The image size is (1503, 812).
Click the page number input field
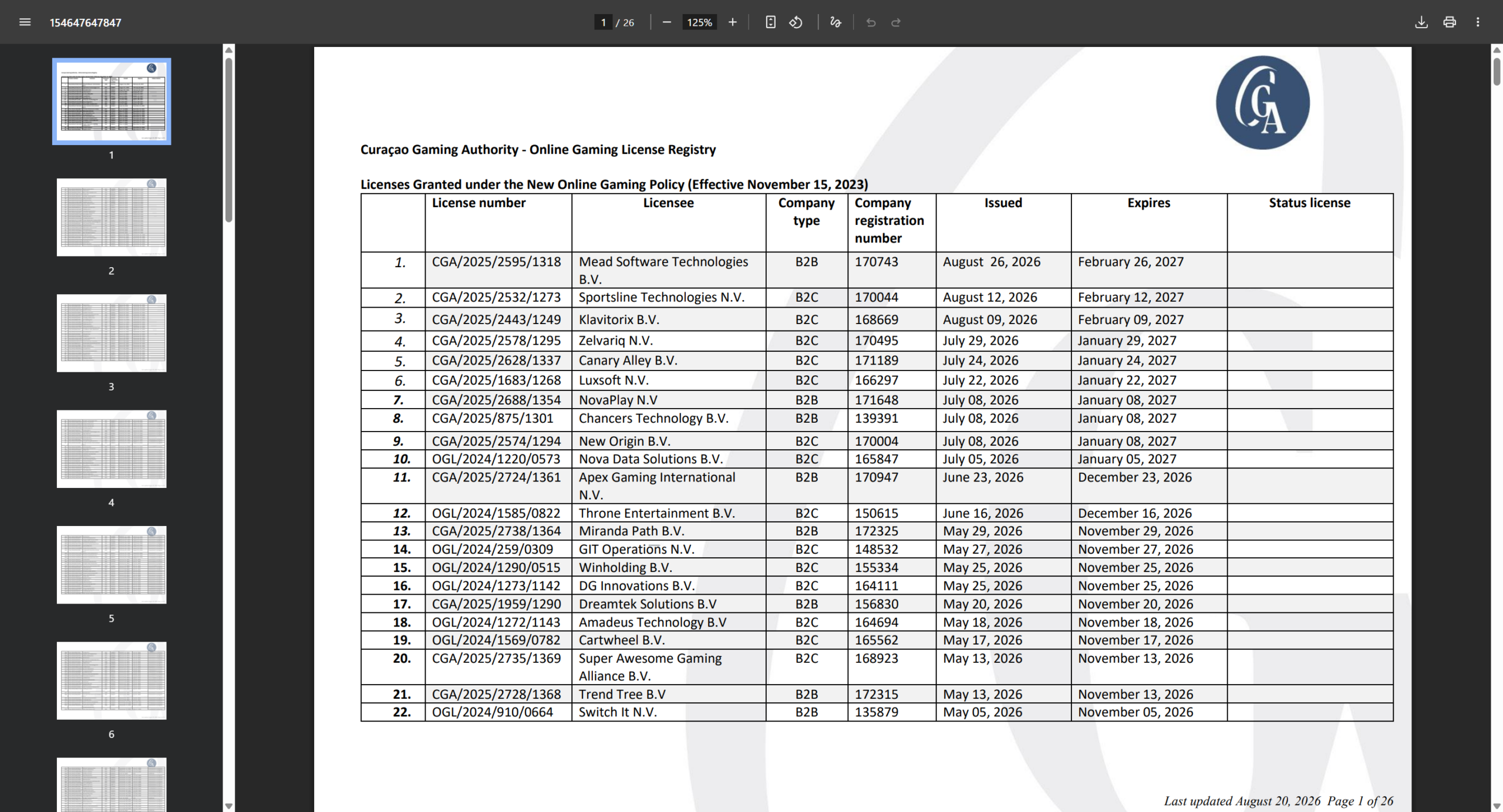tap(603, 22)
